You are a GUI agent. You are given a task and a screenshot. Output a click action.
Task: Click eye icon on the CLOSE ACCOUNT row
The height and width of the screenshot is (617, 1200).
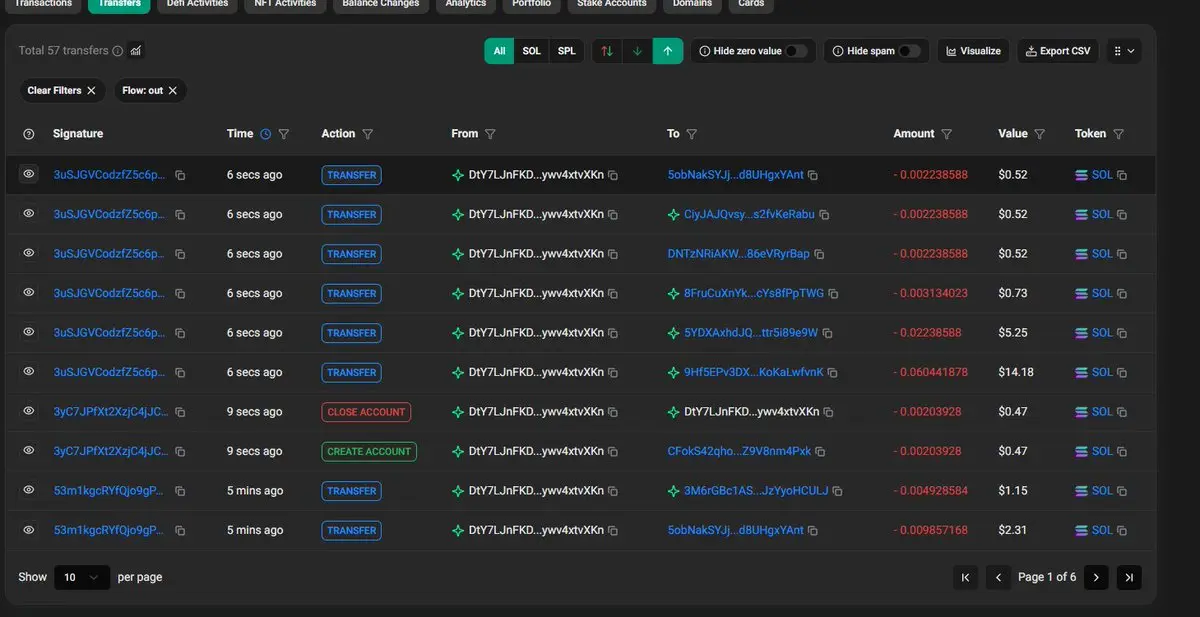(x=29, y=412)
